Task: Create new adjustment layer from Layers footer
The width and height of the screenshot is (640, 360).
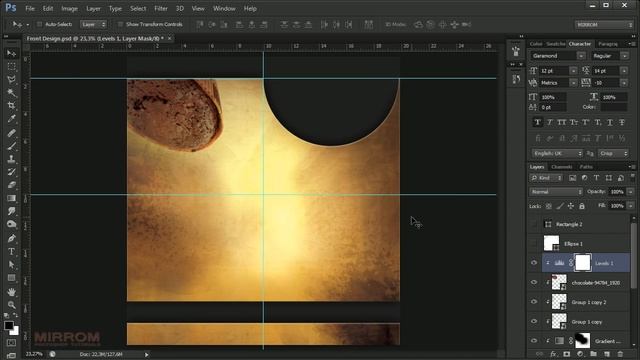Action: click(x=580, y=354)
